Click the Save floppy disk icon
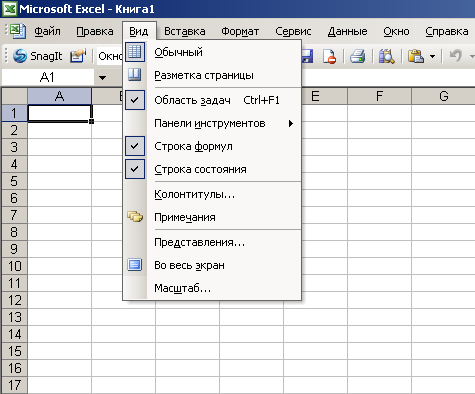 pos(307,56)
